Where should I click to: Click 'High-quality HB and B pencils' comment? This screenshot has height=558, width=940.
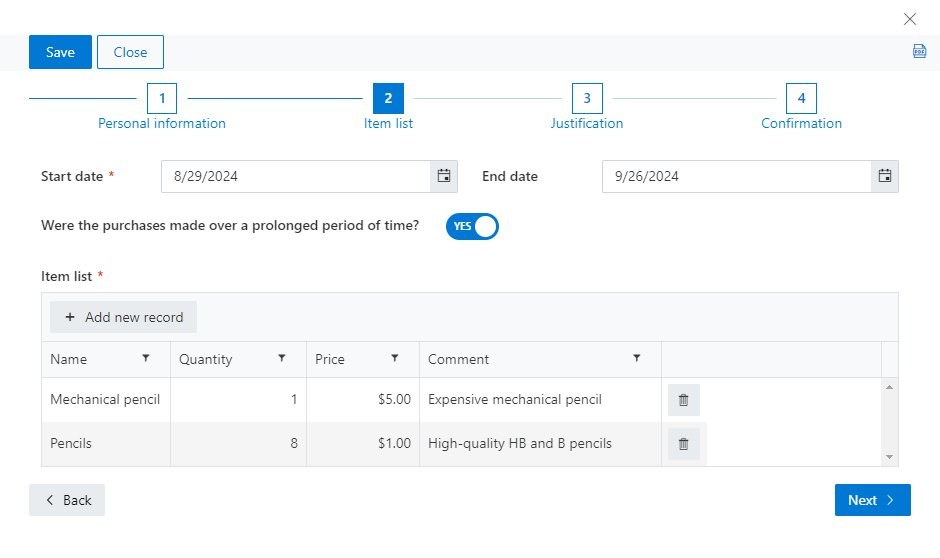coord(540,444)
